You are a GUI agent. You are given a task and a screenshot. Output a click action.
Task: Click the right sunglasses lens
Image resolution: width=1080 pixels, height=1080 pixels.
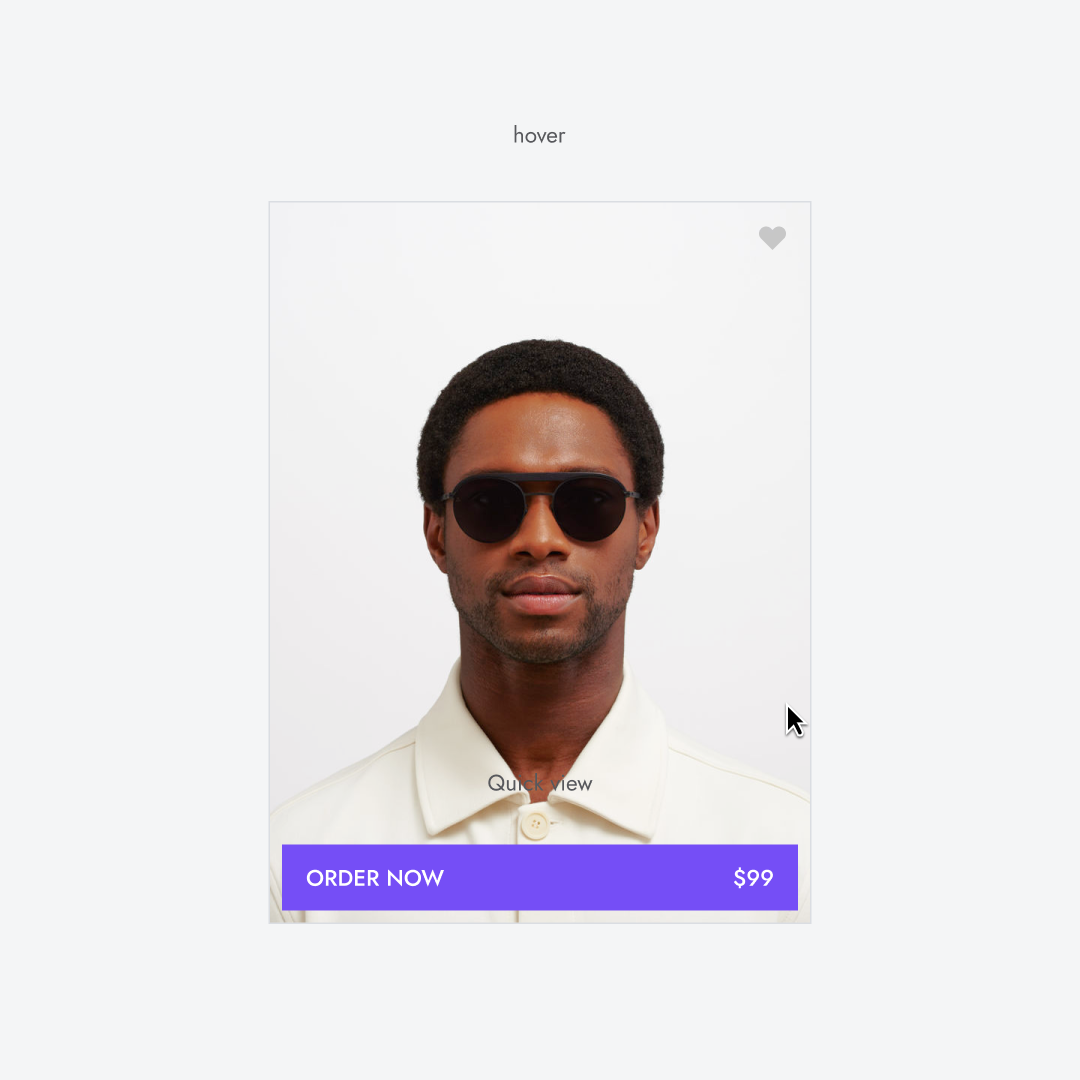click(590, 510)
